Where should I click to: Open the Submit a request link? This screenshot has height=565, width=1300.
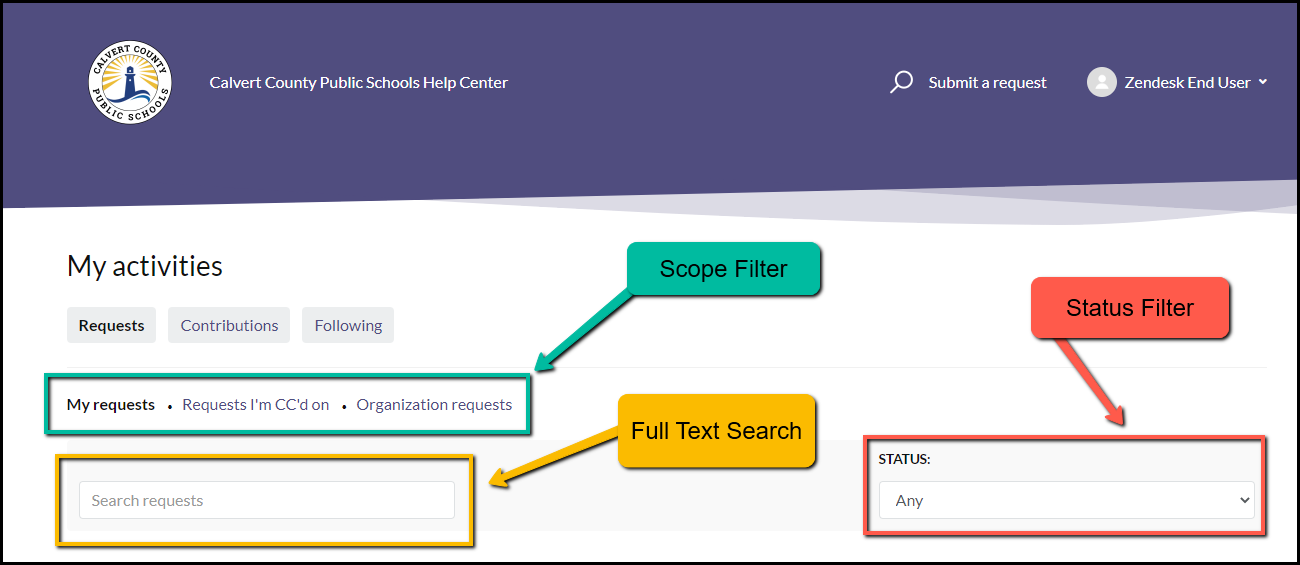tap(987, 83)
